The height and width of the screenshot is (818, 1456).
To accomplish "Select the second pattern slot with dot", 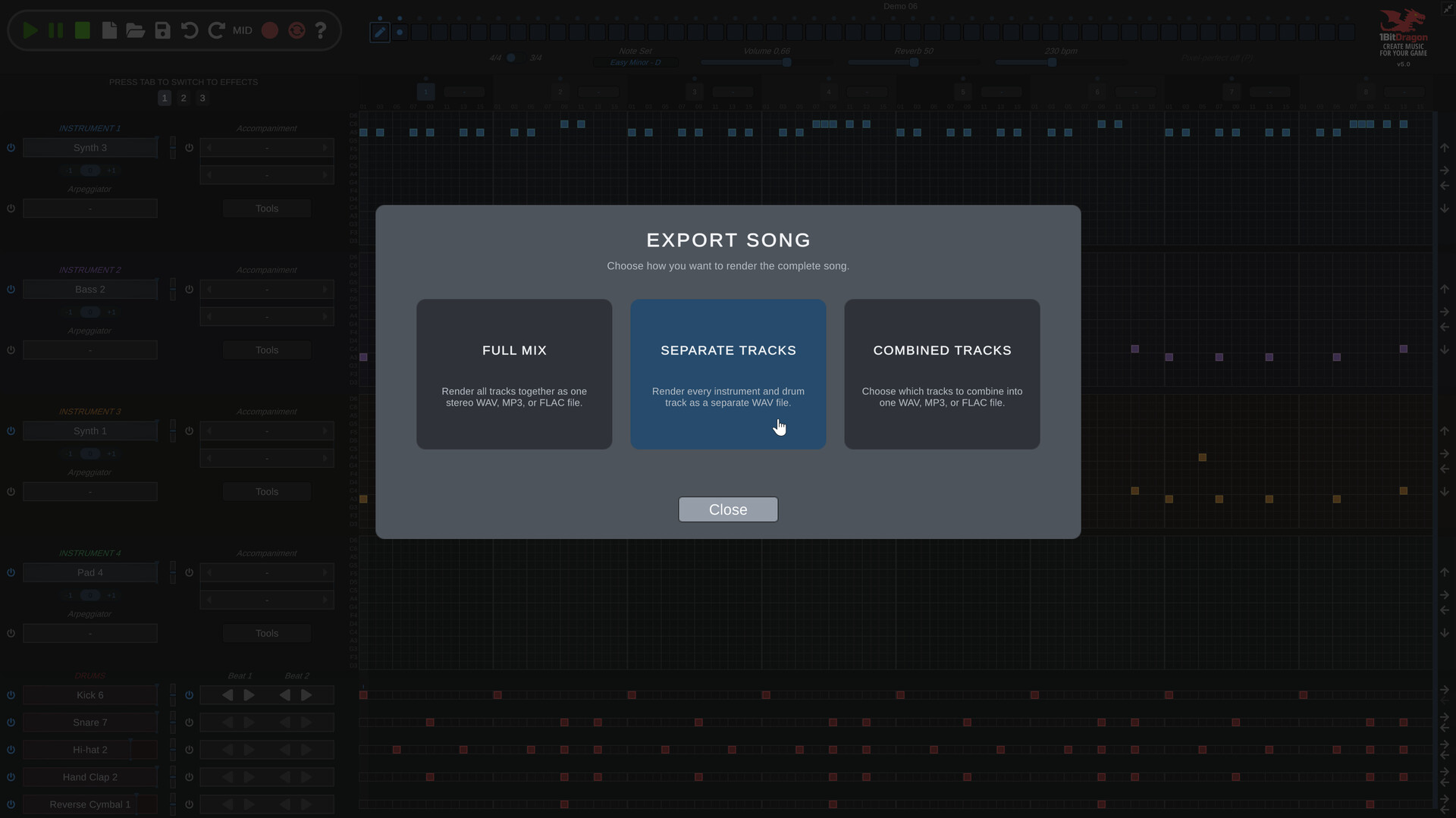I will click(400, 32).
